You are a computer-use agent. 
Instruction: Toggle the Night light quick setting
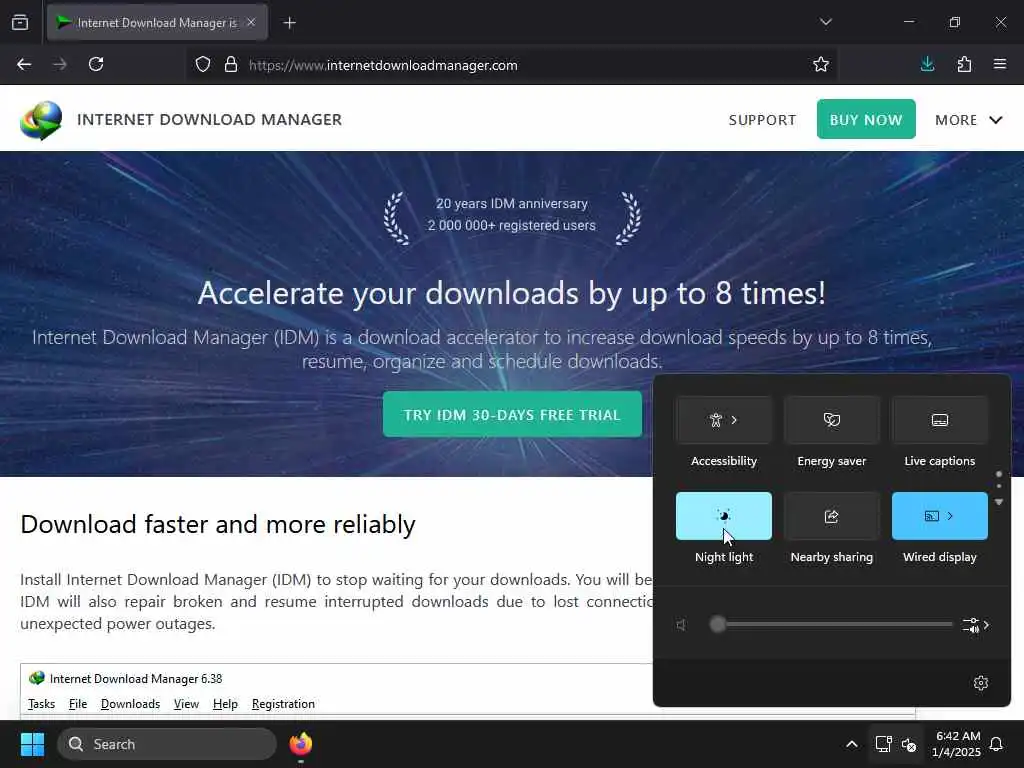pos(724,516)
